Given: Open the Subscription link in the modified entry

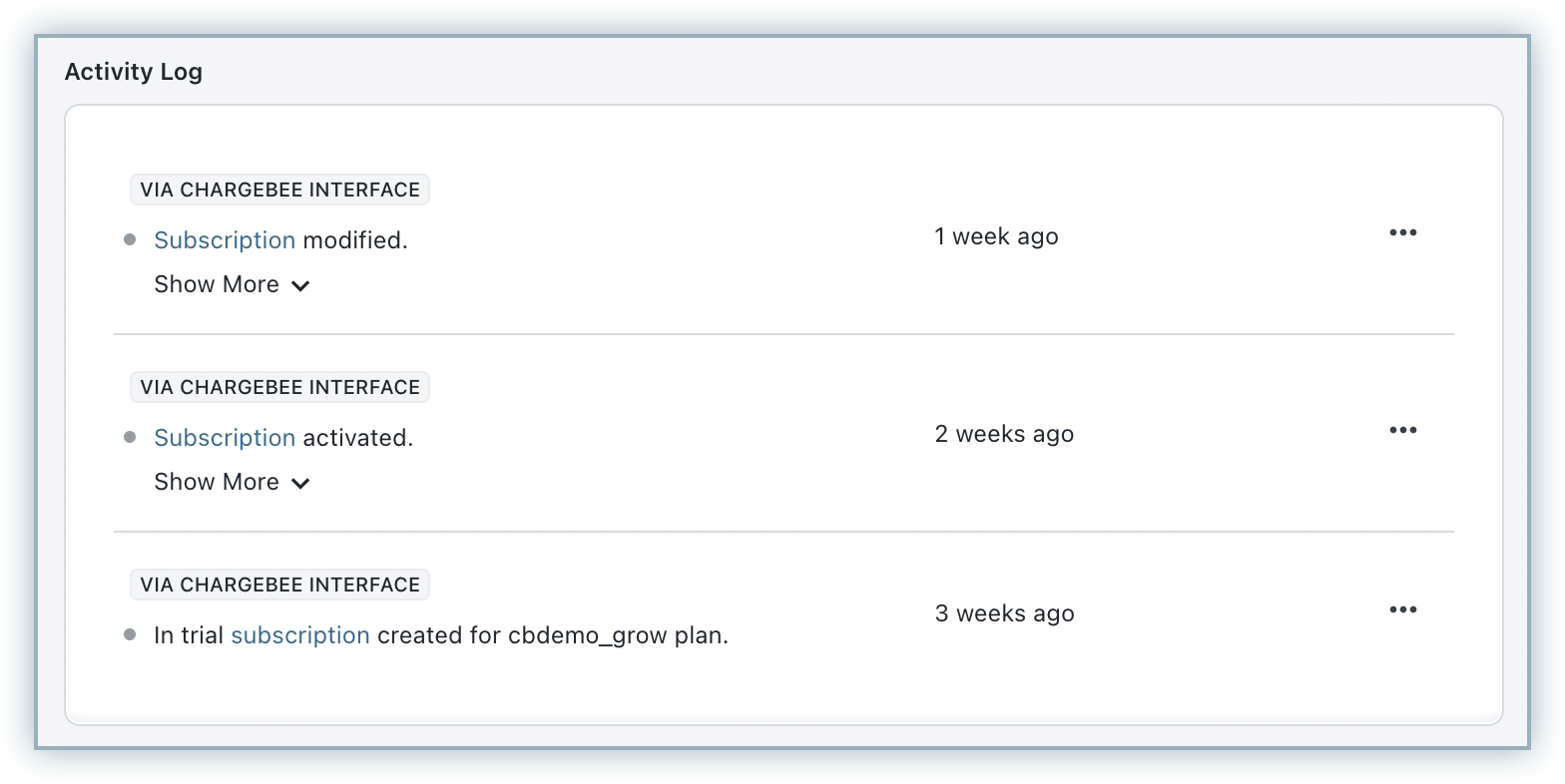Looking at the screenshot, I should pos(225,240).
